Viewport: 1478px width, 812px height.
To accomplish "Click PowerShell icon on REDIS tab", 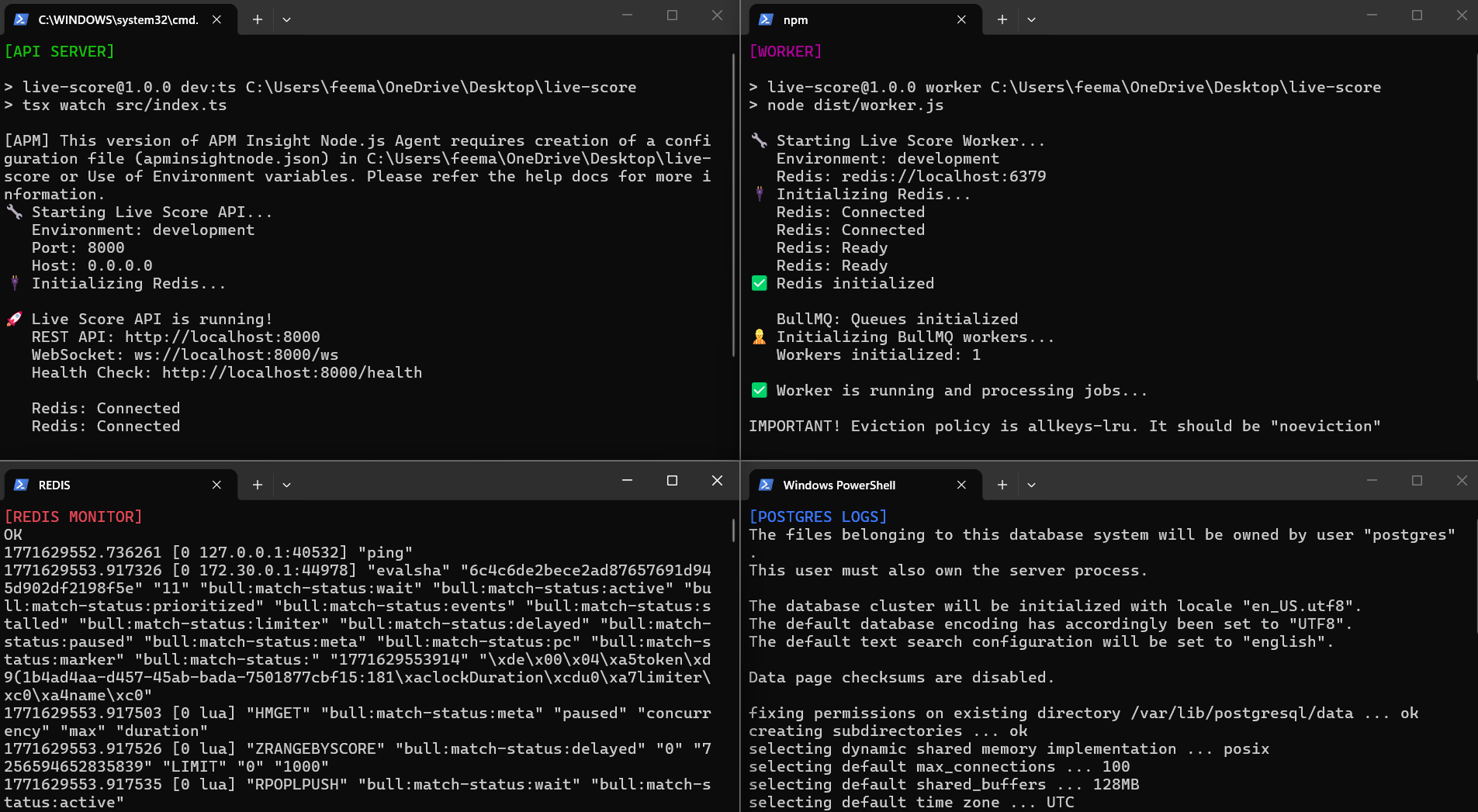I will click(22, 485).
